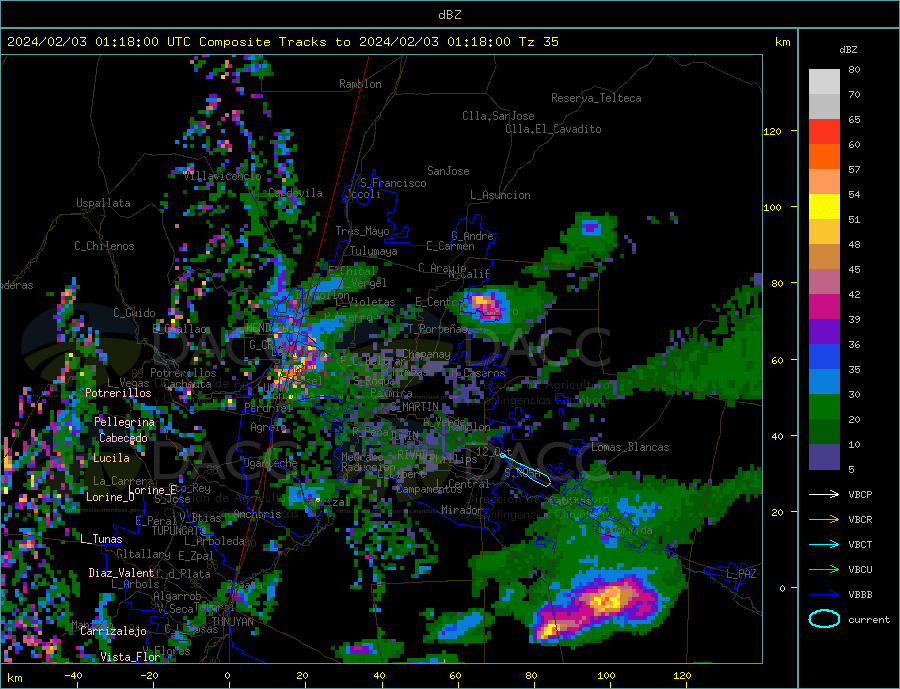
Task: Click the 'Uspallata' map label
Action: (103, 203)
